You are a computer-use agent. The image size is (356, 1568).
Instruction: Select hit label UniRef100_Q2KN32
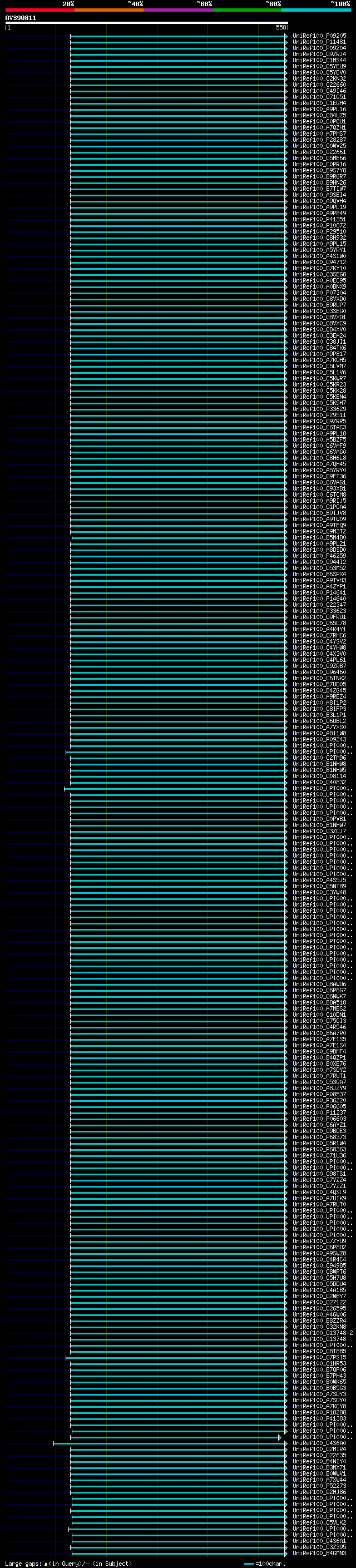(x=319, y=78)
